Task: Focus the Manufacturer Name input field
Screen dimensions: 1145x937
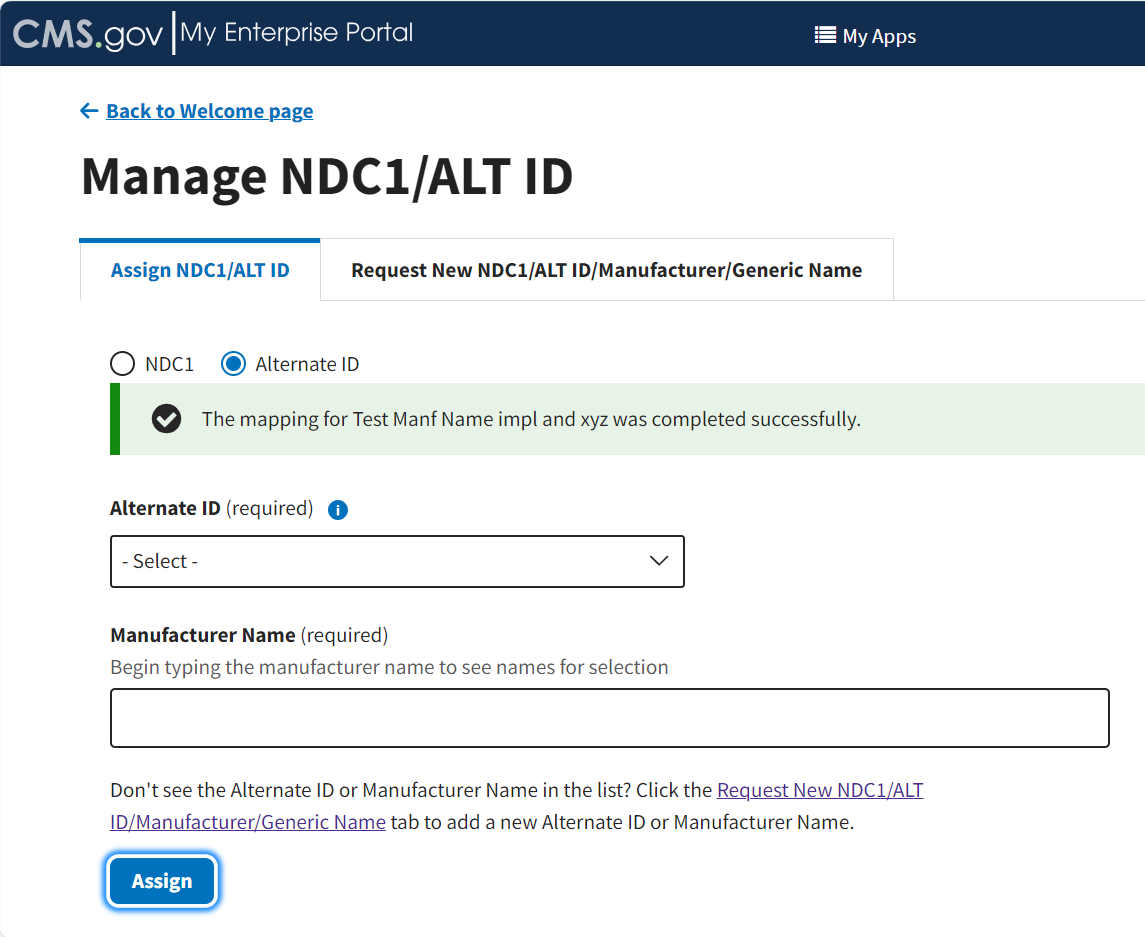Action: (x=609, y=717)
